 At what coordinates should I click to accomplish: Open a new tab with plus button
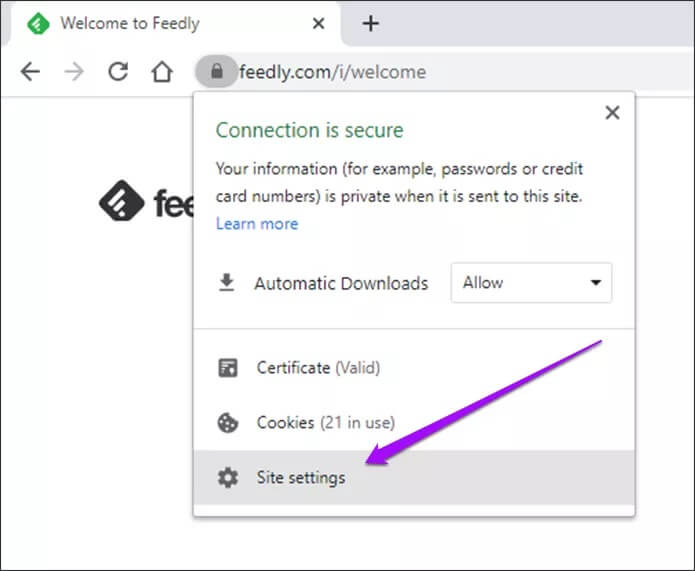point(370,23)
